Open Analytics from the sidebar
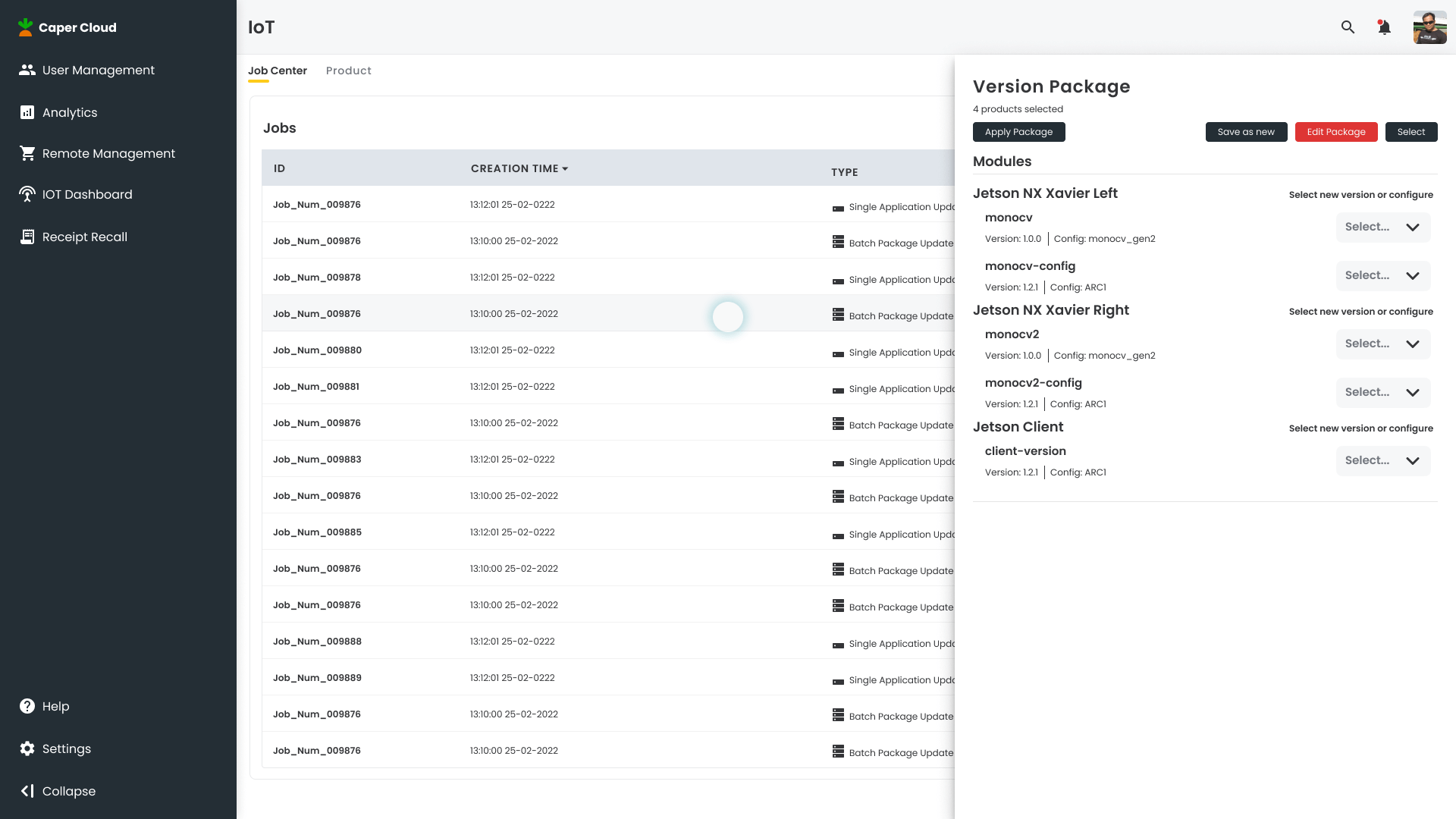The image size is (1456, 819). coord(70,112)
